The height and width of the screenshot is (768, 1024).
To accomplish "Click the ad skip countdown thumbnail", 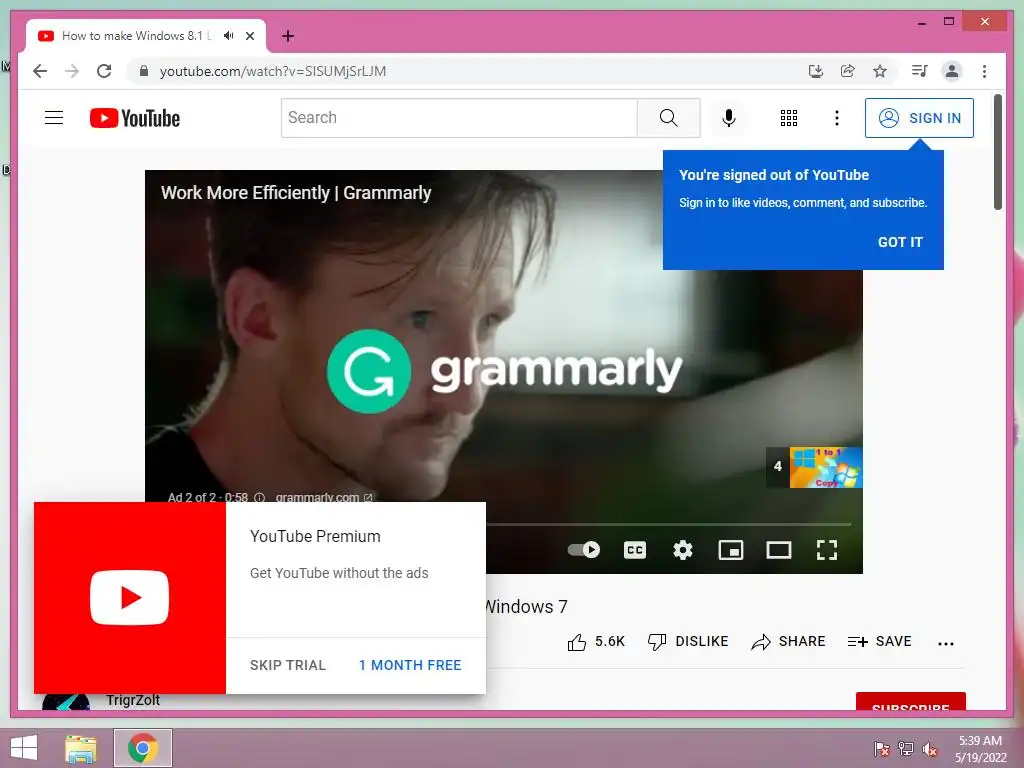I will [814, 467].
